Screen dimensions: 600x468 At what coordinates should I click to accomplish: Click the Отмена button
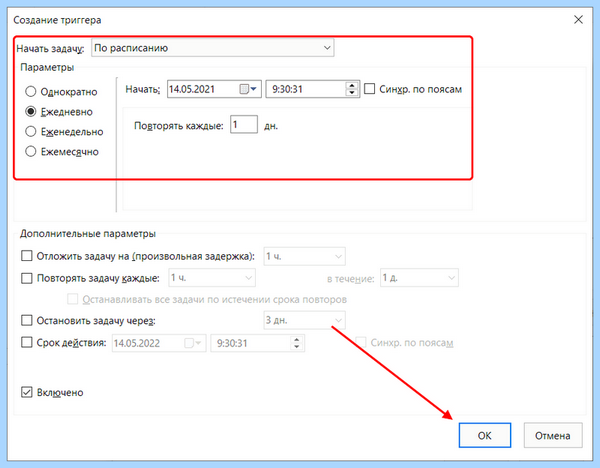tap(553, 435)
